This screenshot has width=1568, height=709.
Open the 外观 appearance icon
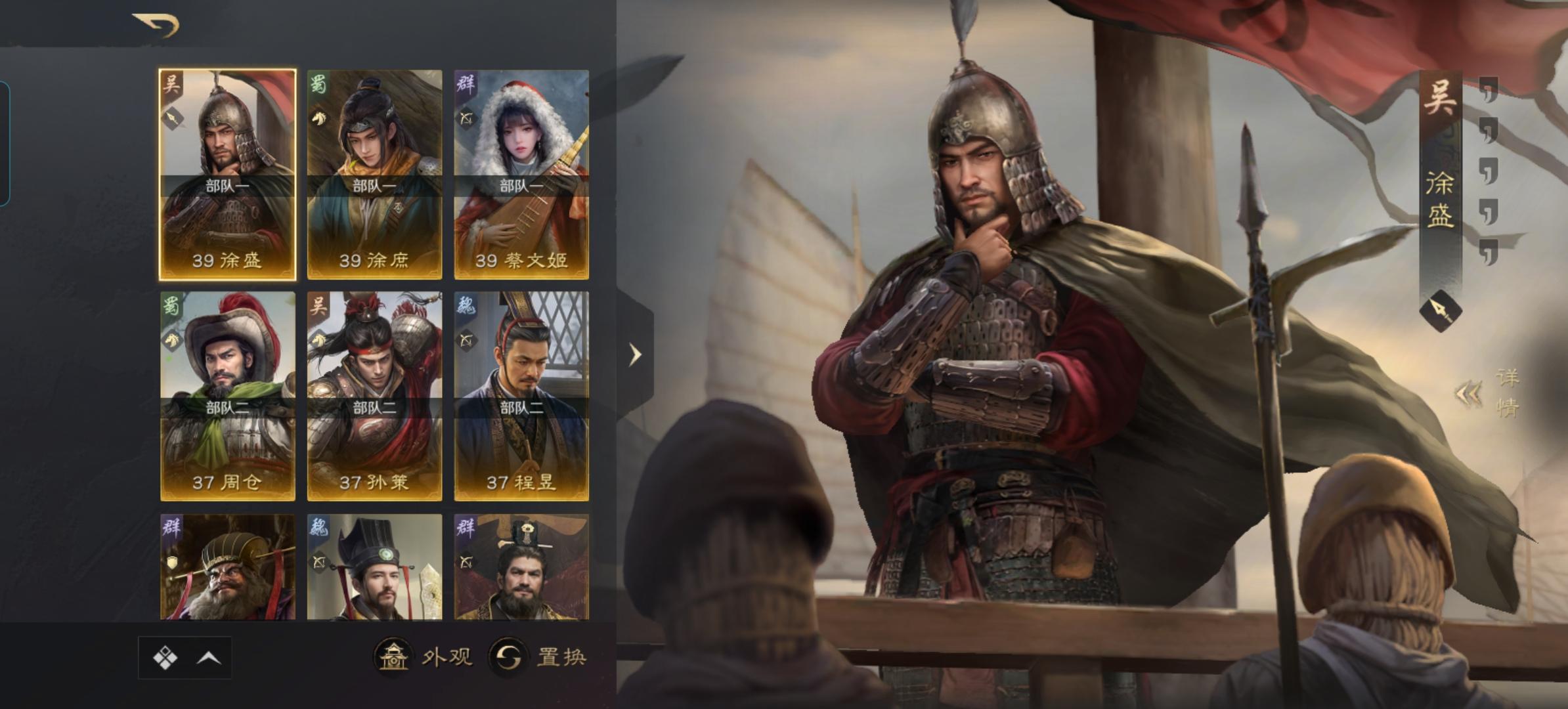click(x=393, y=656)
